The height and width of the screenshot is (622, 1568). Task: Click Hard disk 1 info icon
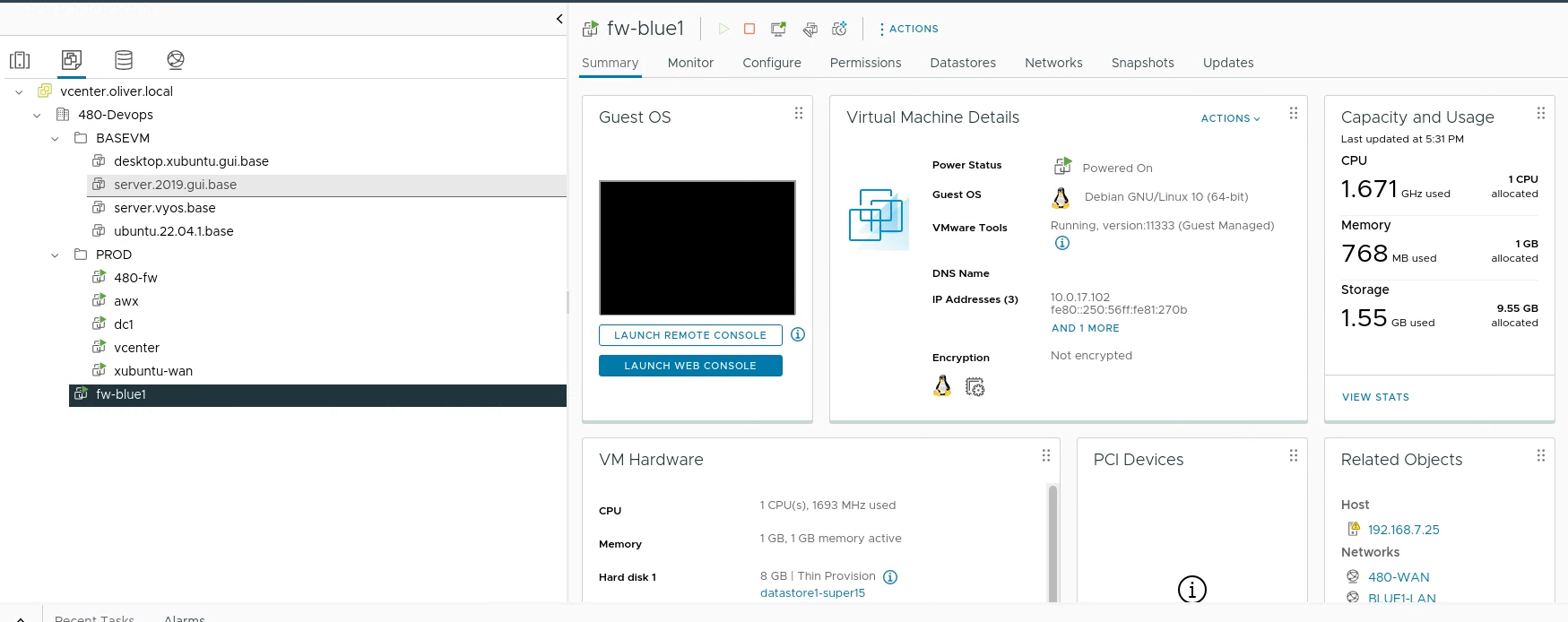coord(890,577)
